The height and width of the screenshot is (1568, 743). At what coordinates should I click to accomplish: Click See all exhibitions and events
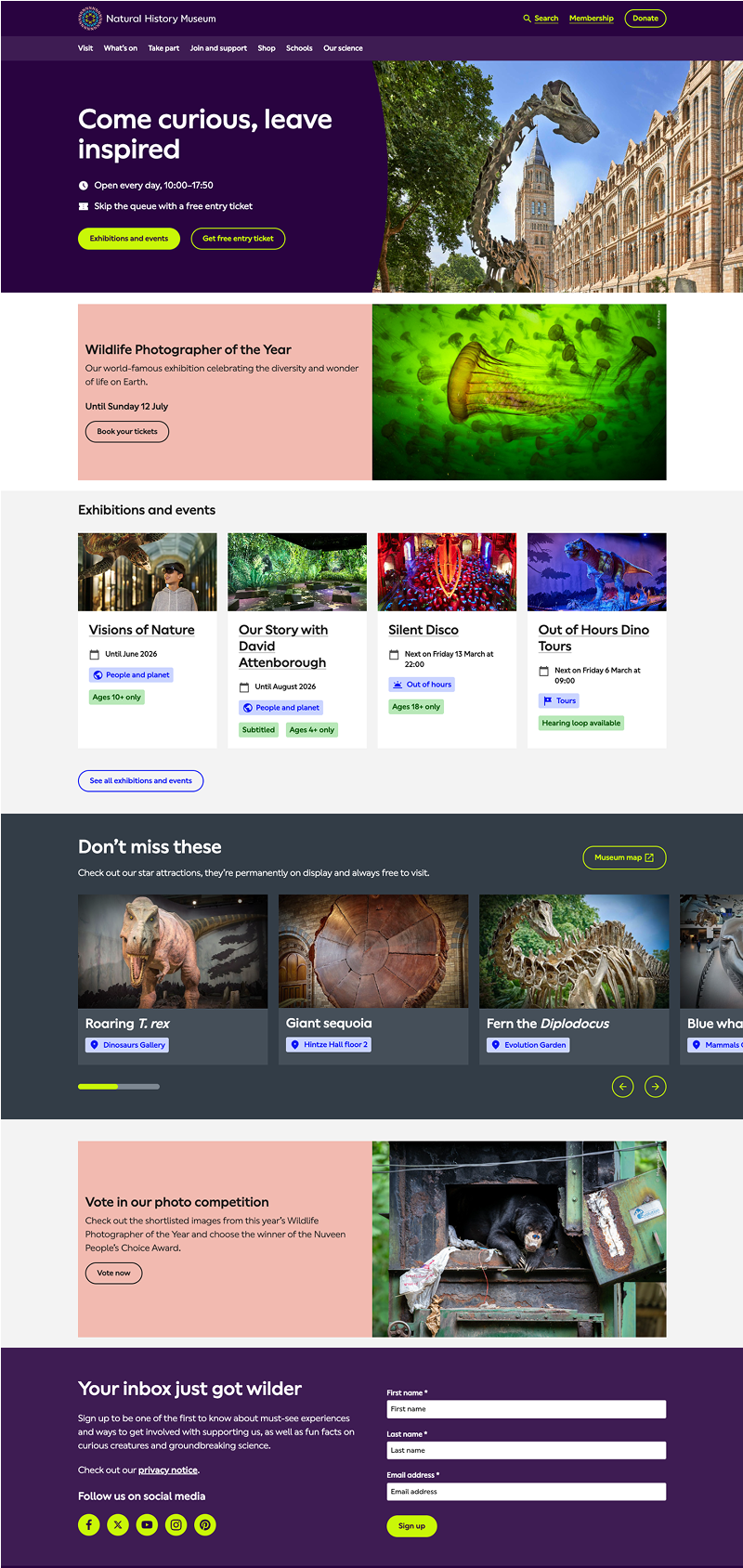point(140,781)
